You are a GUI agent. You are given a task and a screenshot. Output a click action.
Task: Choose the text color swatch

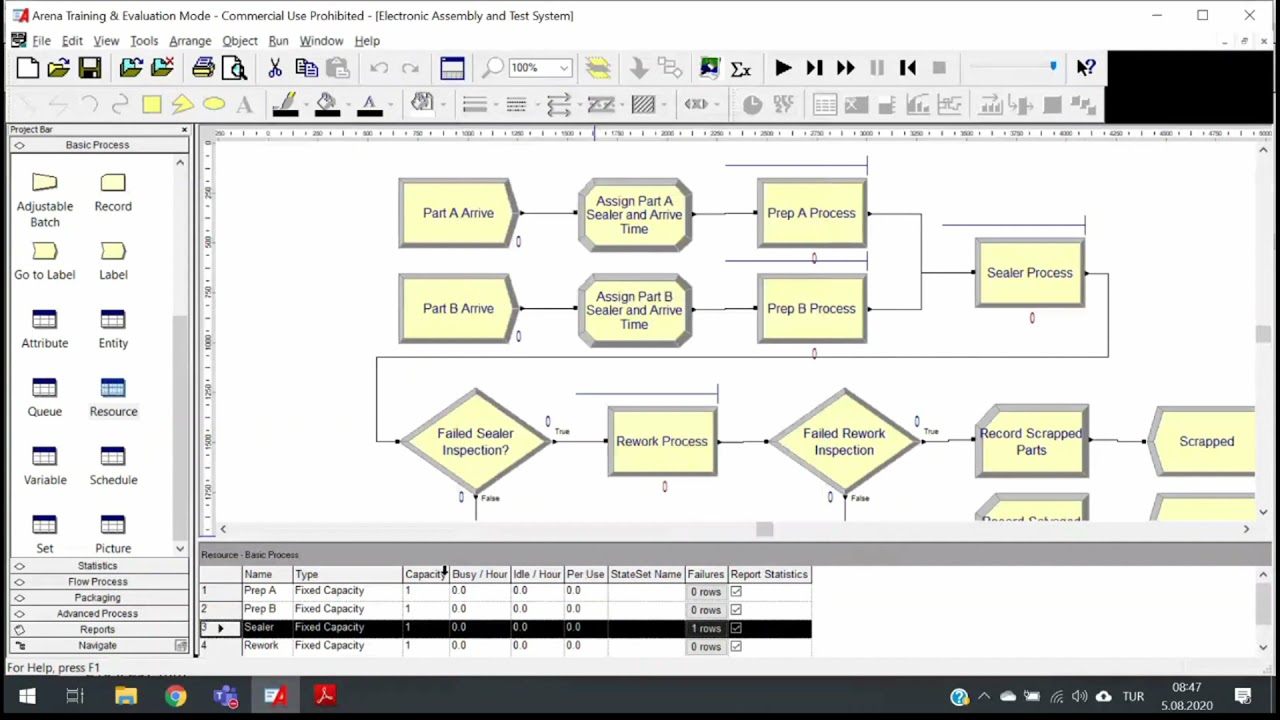pyautogui.click(x=369, y=104)
